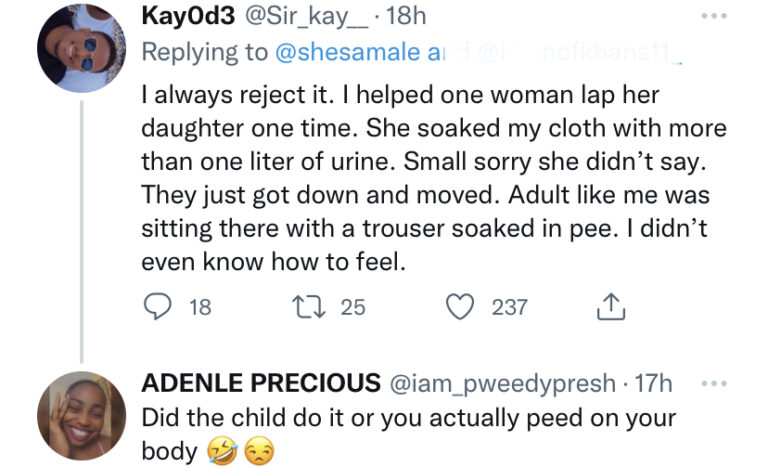
Task: Share KayOd3's tweet via the upload arrow icon
Action: click(x=609, y=307)
